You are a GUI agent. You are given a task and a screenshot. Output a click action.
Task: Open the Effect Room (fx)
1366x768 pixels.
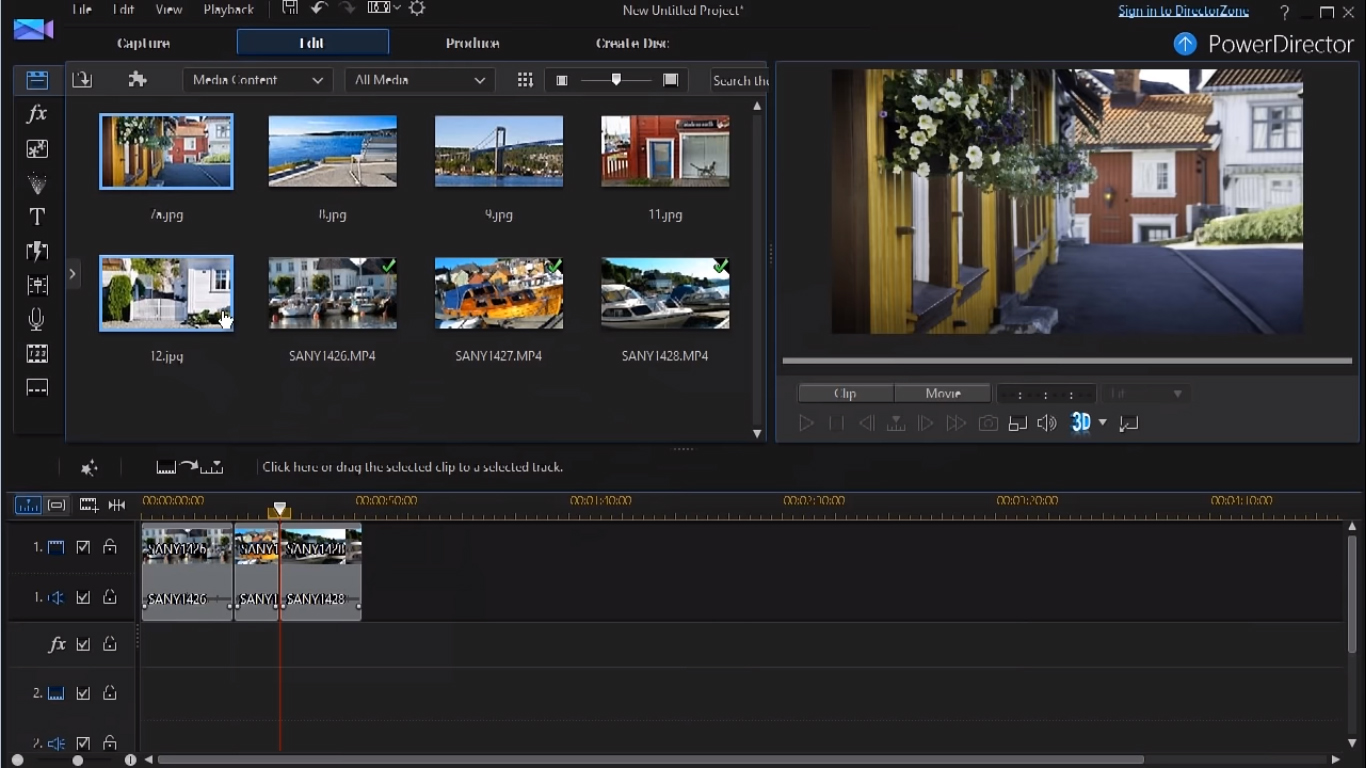[37, 114]
